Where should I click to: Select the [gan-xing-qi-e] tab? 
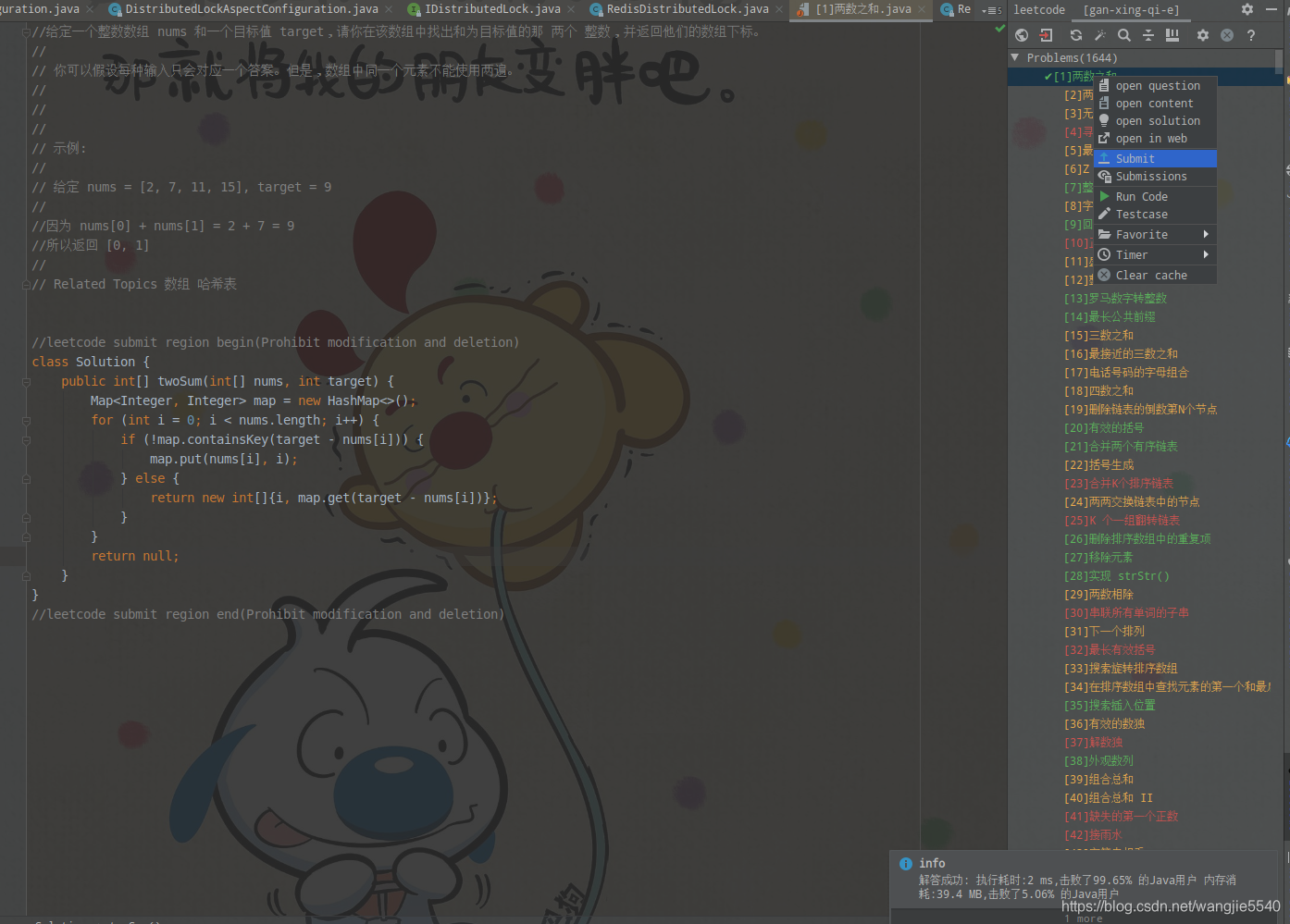(1131, 9)
